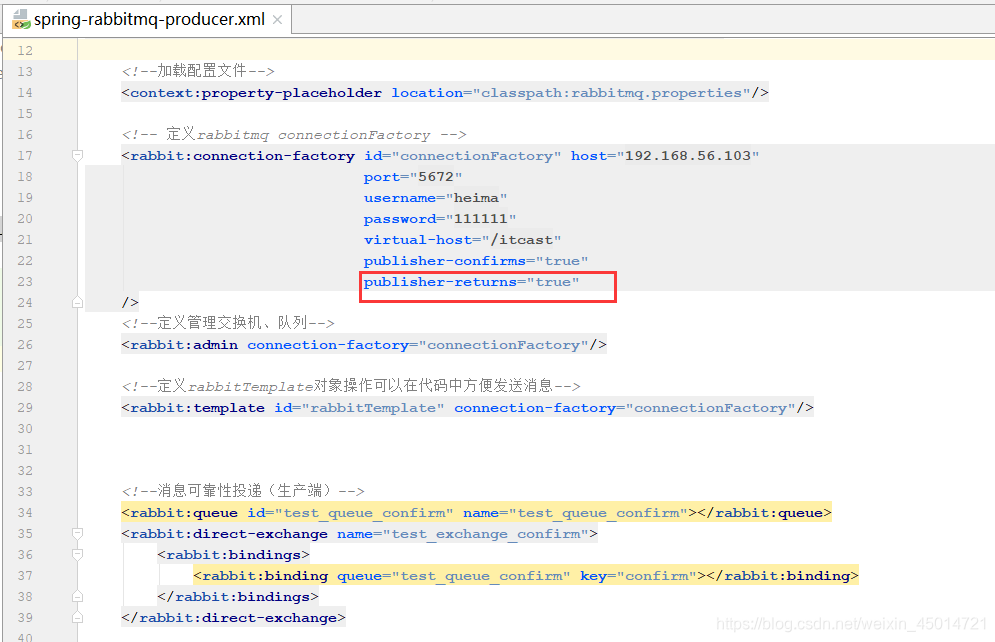Click the host value 192.168.56.103
This screenshot has width=995, height=642.
[x=688, y=155]
